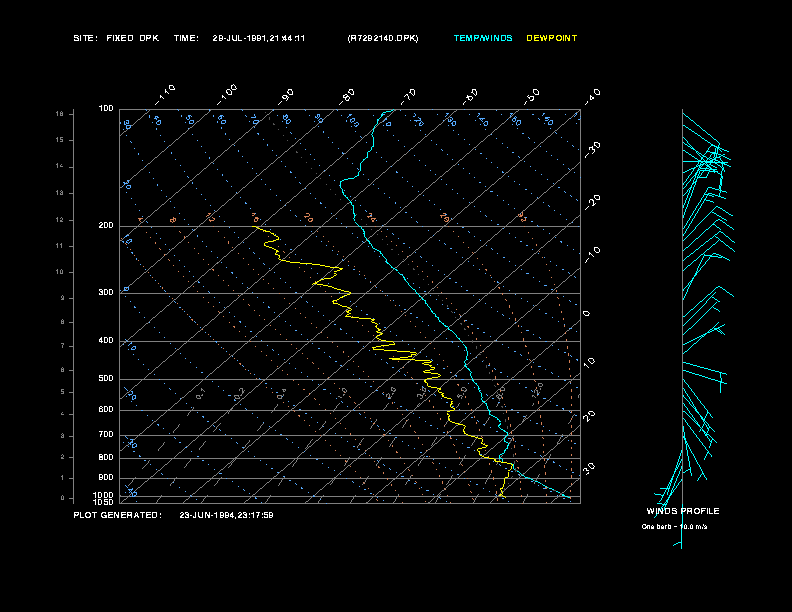Click the 400 pressure level label
Viewport: 792px width, 612px height.
coord(106,340)
